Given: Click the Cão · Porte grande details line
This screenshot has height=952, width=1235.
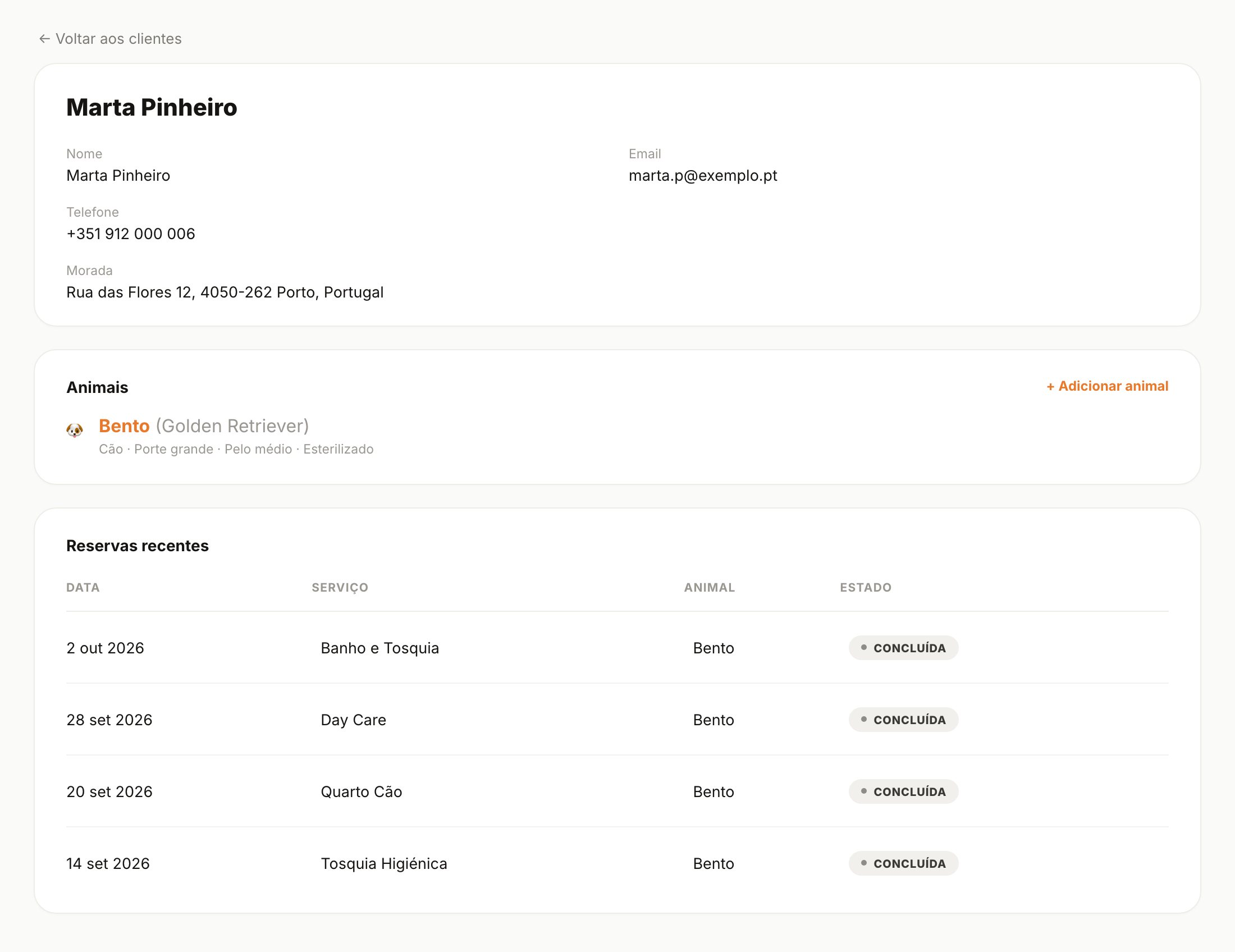Looking at the screenshot, I should 236,449.
